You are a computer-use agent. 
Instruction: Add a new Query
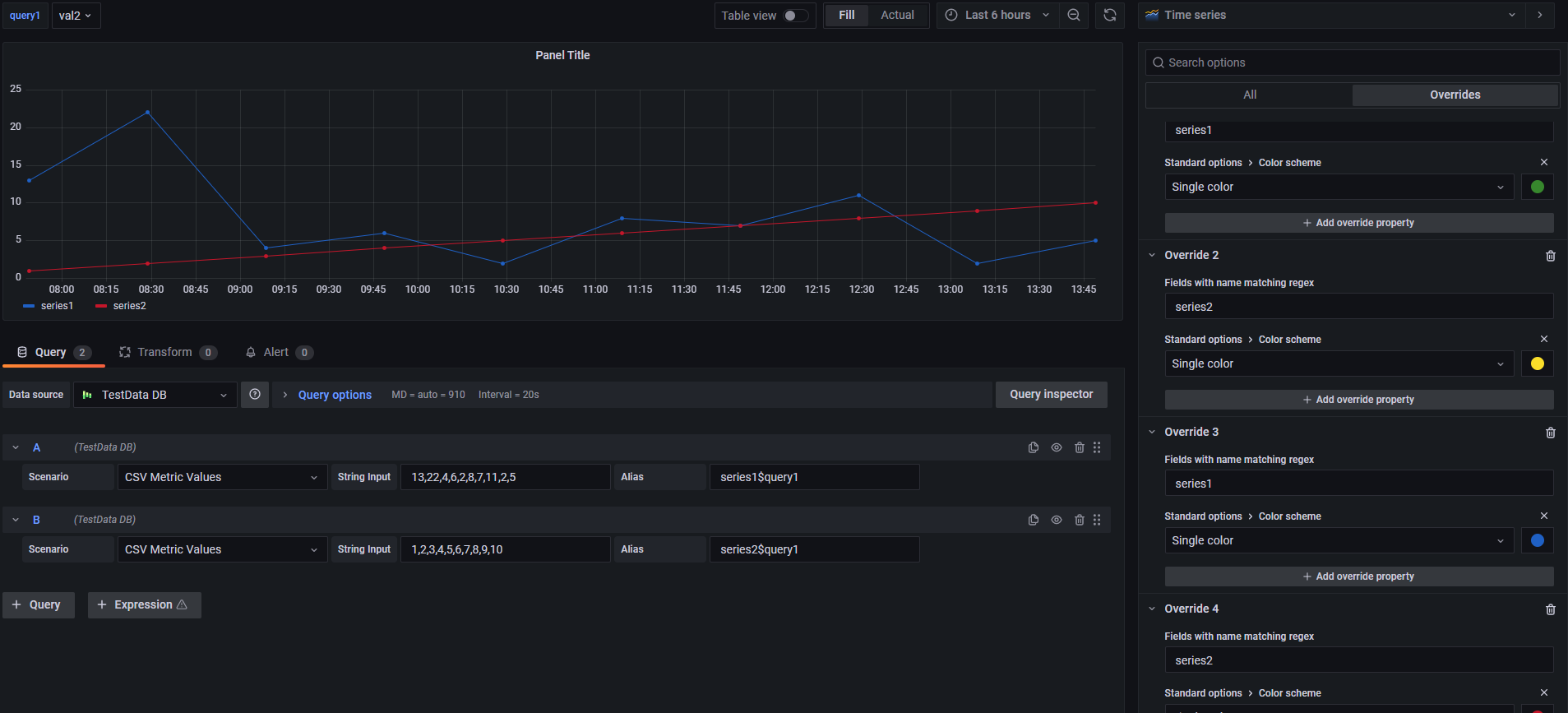pos(38,604)
